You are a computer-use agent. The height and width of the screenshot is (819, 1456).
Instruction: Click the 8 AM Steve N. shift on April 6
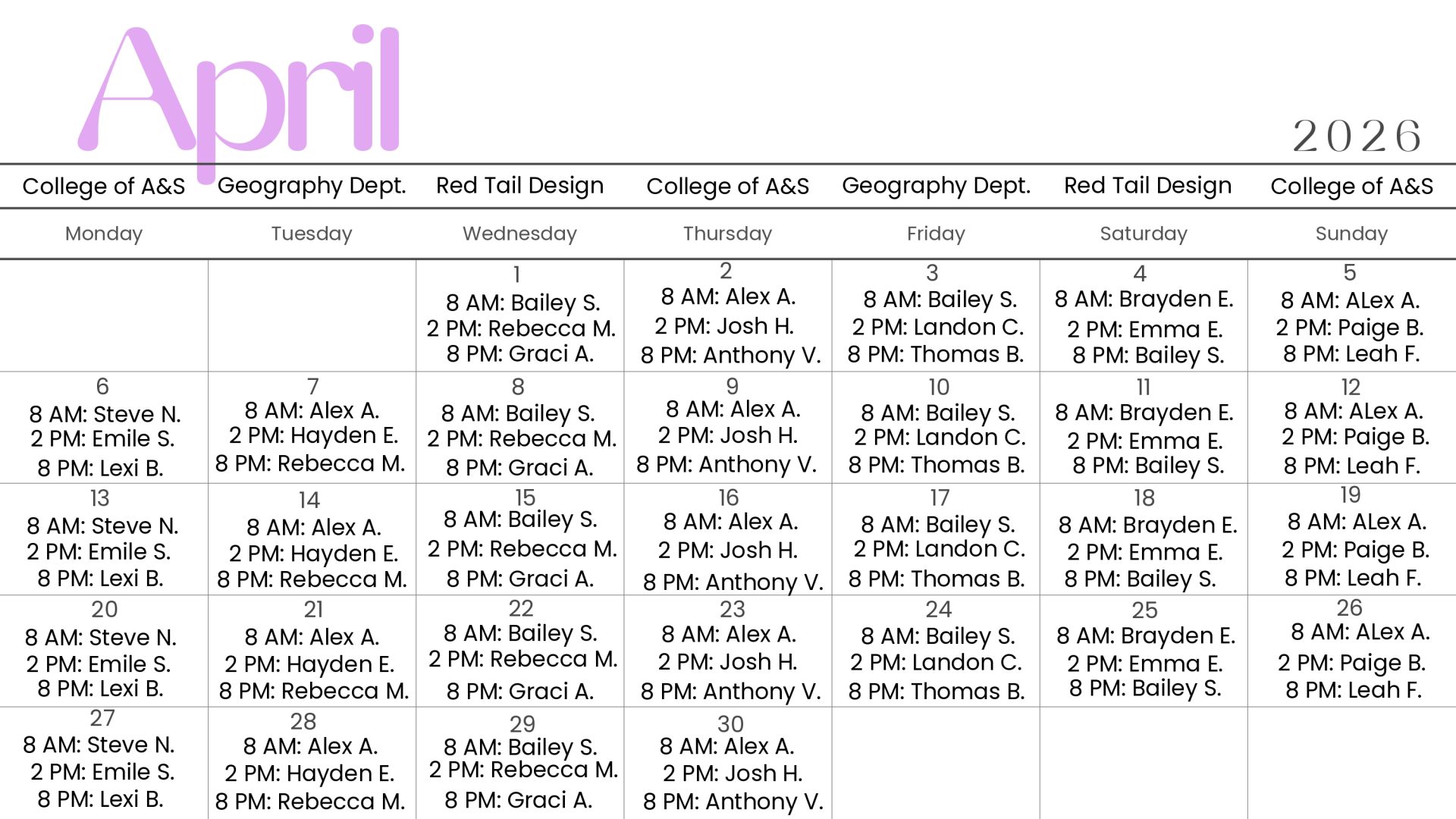pos(105,414)
